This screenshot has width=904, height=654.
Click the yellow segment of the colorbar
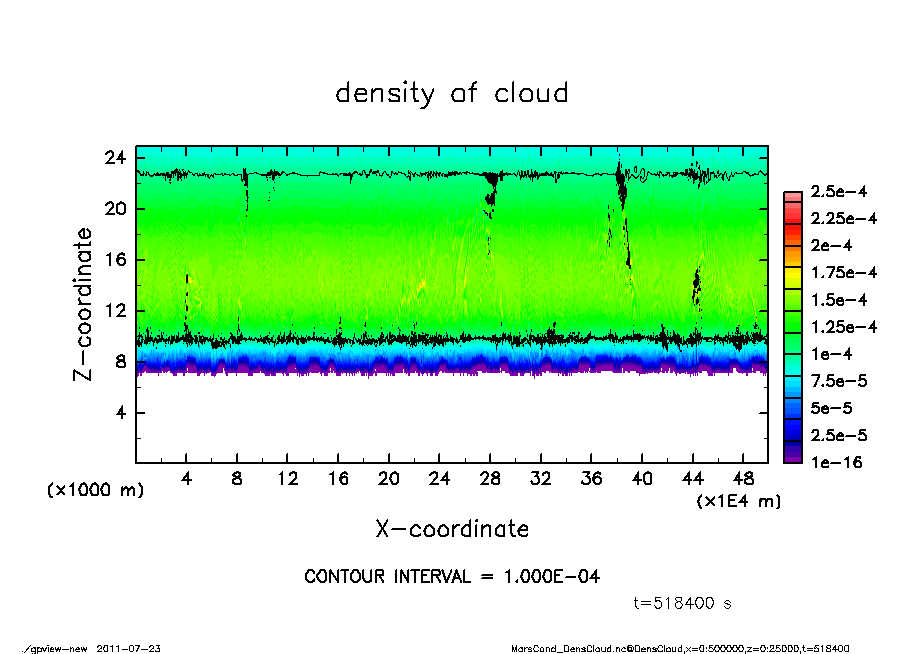click(x=793, y=278)
